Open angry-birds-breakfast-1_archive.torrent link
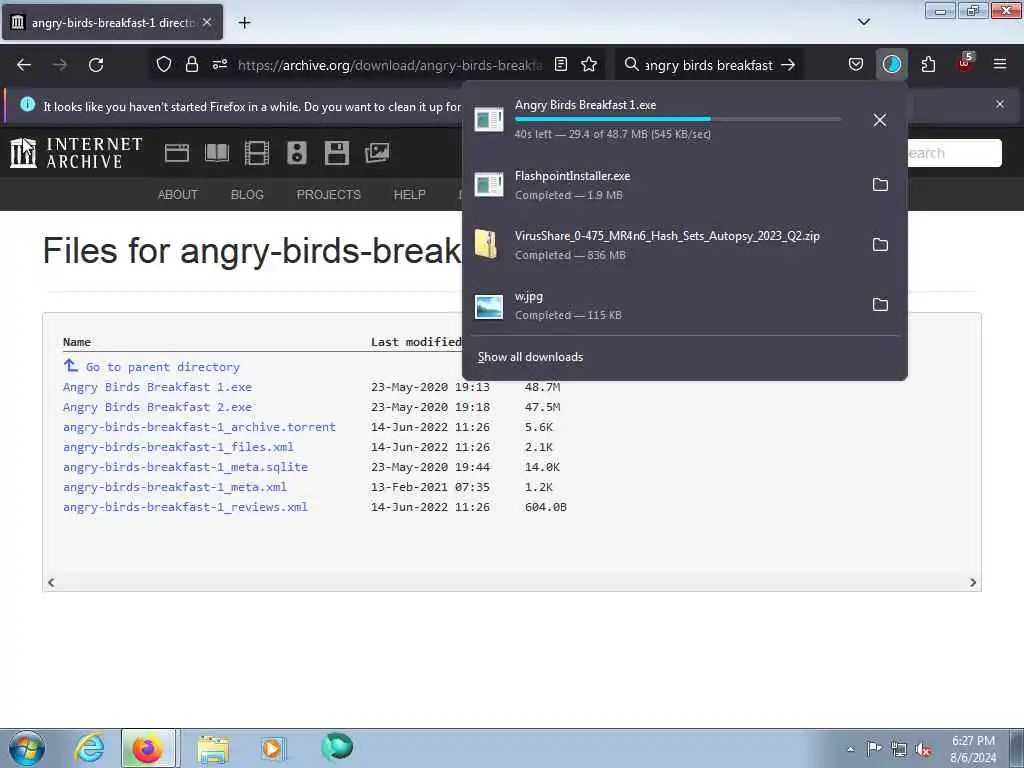 [x=199, y=427]
